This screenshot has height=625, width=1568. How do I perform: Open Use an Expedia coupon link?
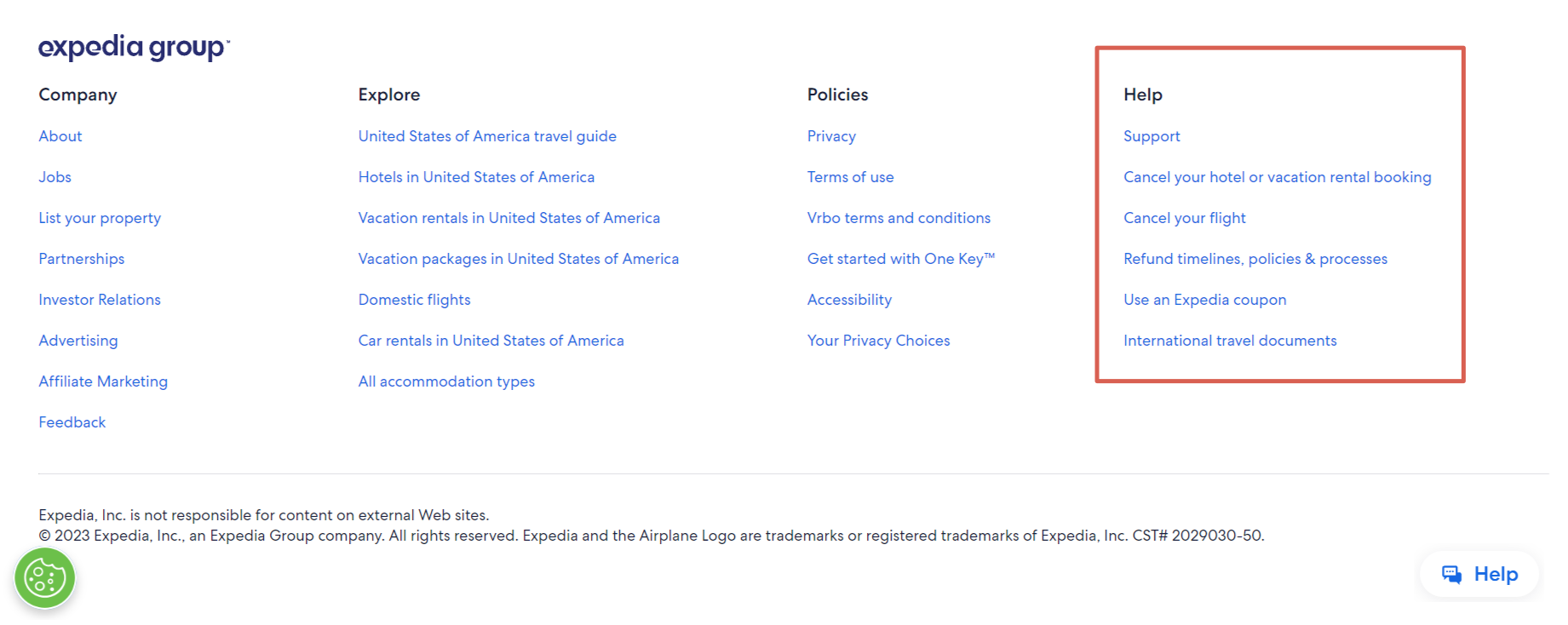tap(1204, 300)
